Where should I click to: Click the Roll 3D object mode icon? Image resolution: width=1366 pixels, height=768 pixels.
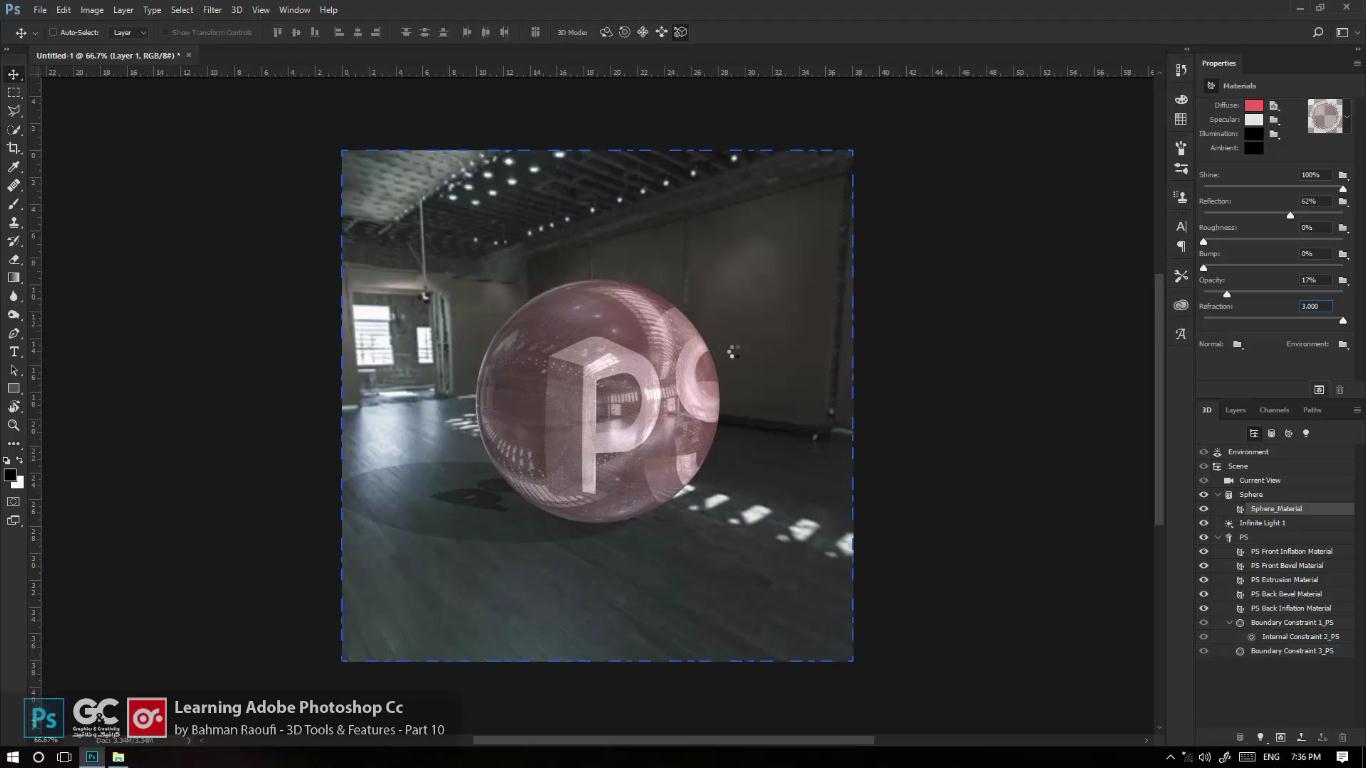click(625, 32)
